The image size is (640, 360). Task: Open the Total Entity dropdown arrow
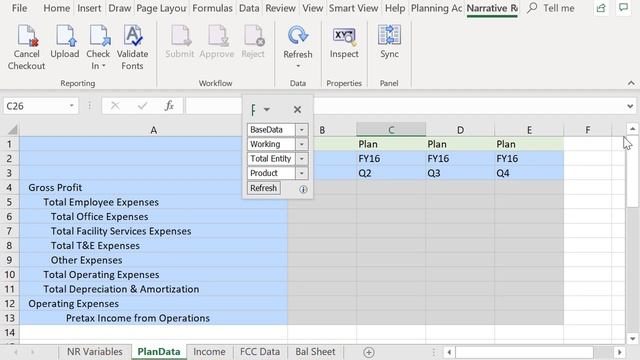coord(302,159)
